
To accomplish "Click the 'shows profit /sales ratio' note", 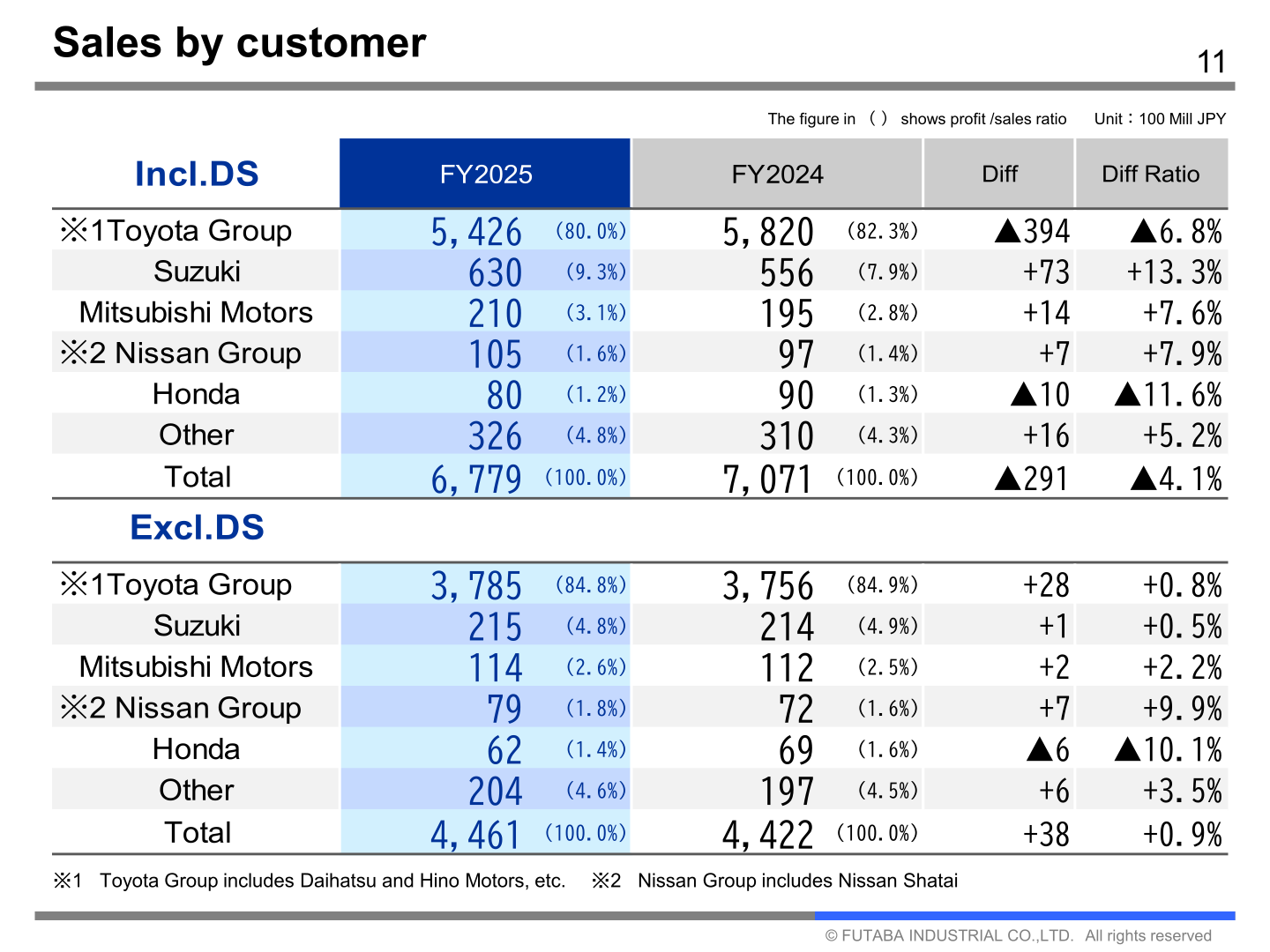I will pyautogui.click(x=983, y=119).
